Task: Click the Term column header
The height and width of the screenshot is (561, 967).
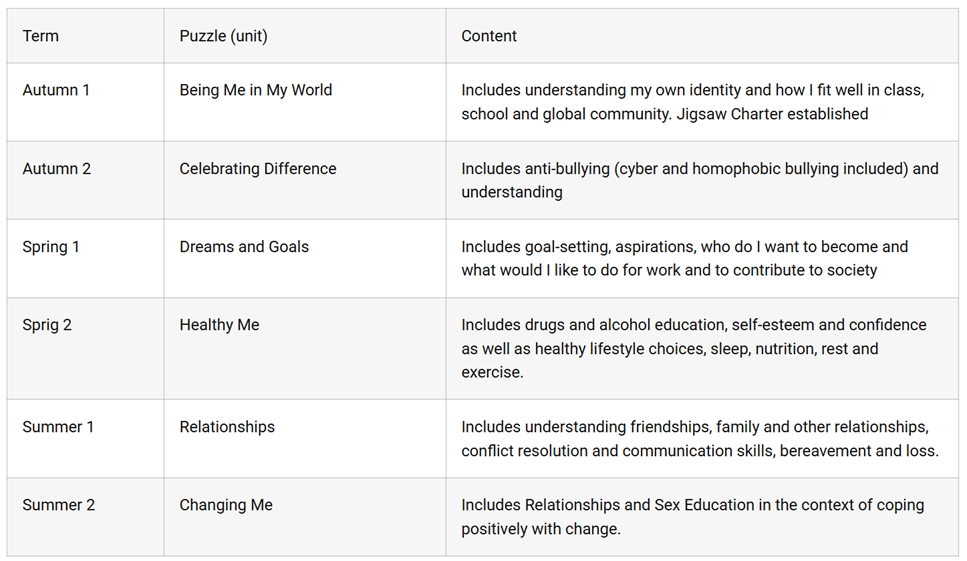Action: (41, 36)
